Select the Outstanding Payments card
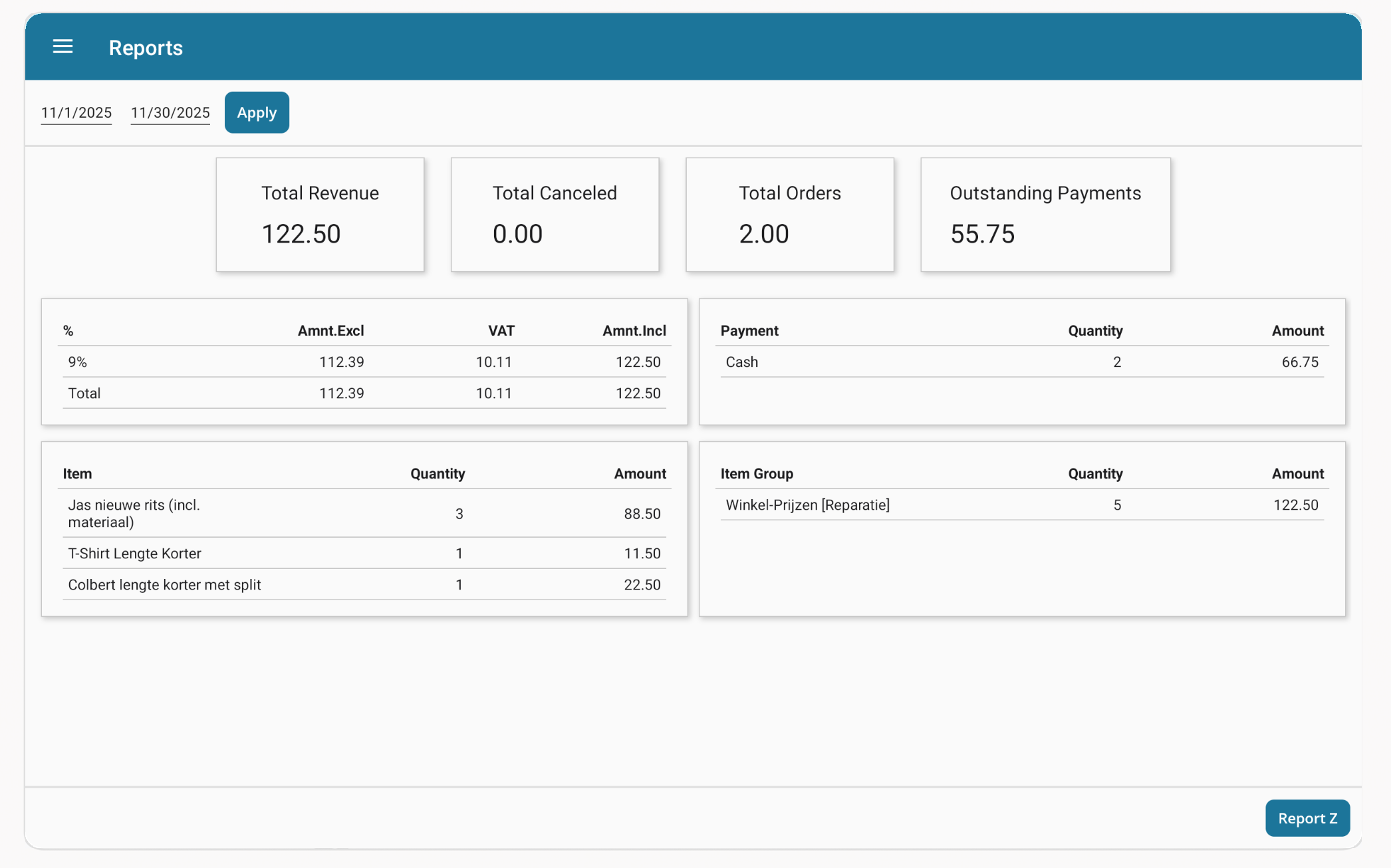The height and width of the screenshot is (868, 1391). [x=1045, y=214]
